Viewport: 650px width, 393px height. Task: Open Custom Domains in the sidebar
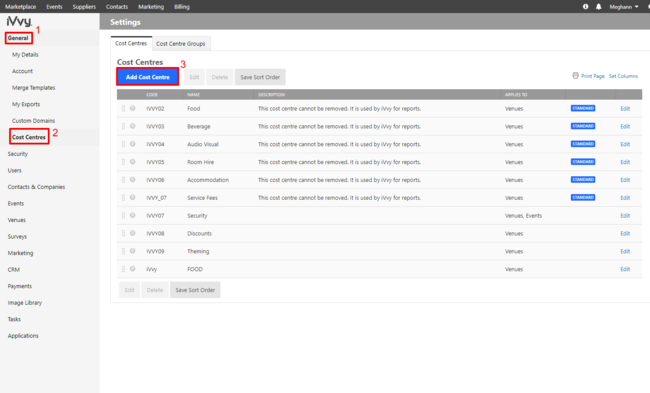click(34, 121)
